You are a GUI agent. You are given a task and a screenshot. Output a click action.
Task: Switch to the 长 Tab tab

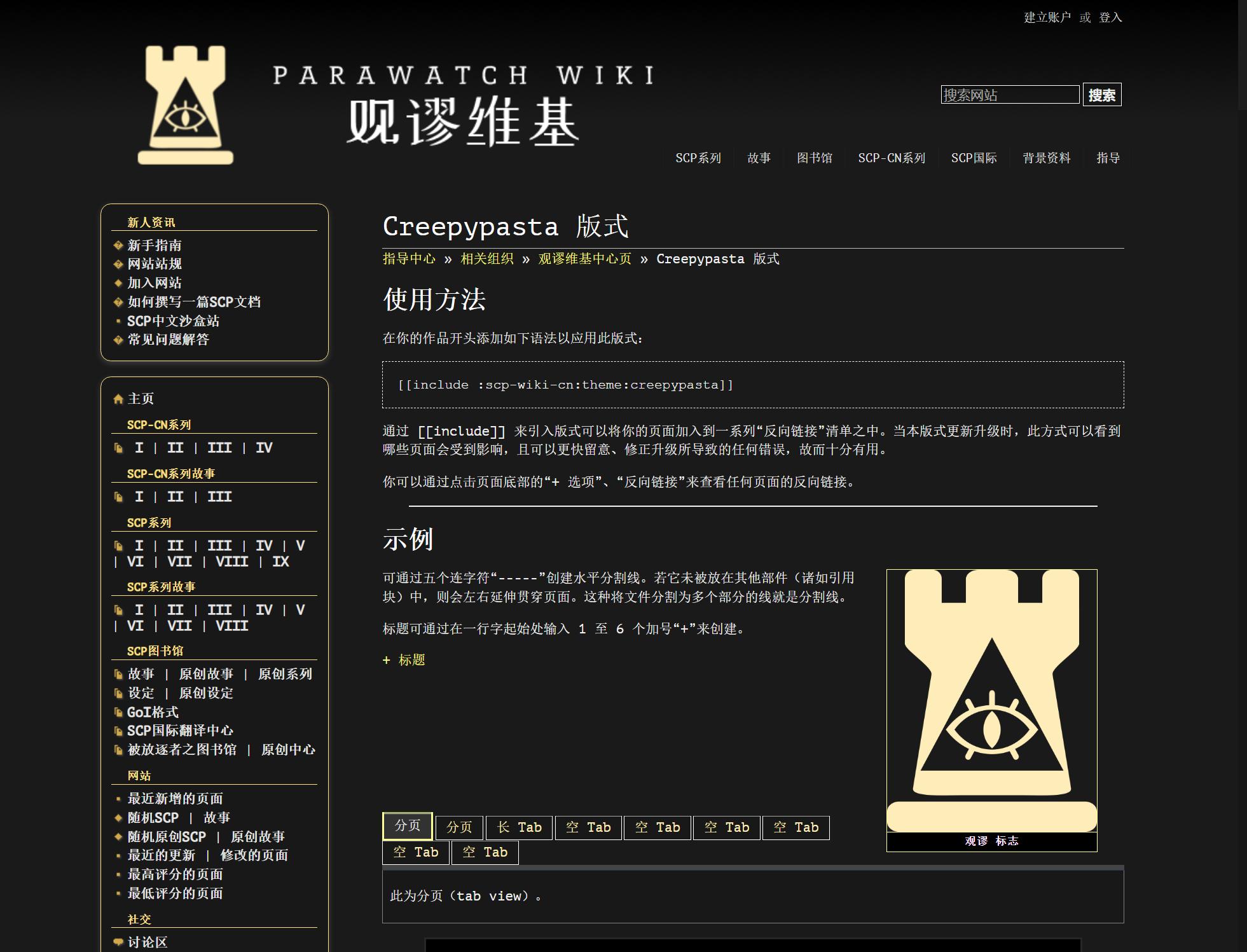[x=519, y=827]
